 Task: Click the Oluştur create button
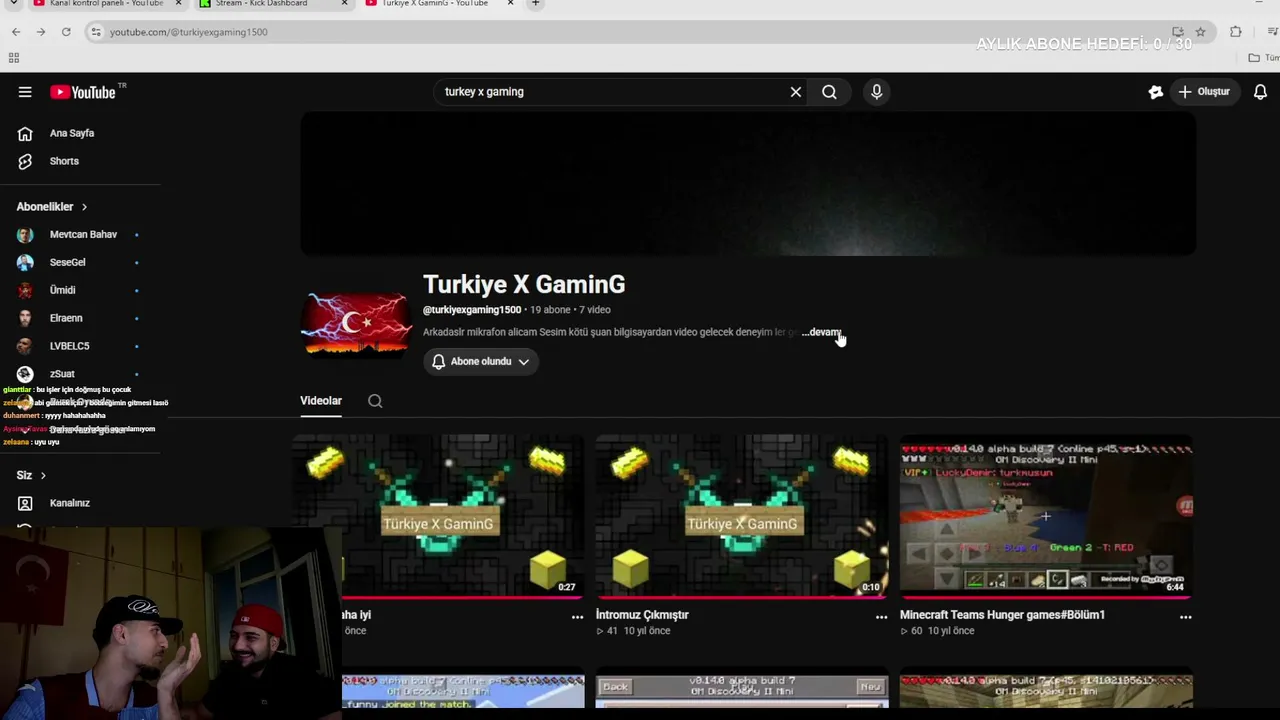click(x=1204, y=92)
